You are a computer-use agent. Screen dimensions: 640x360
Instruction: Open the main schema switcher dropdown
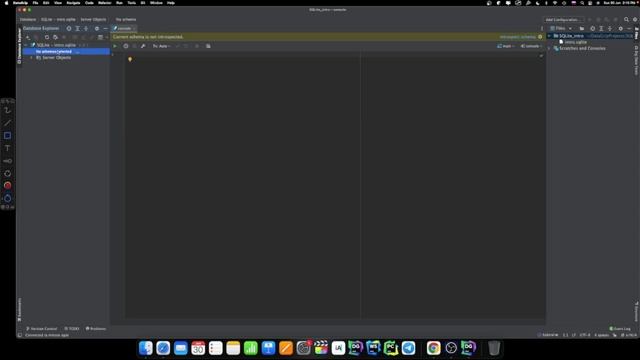point(506,46)
